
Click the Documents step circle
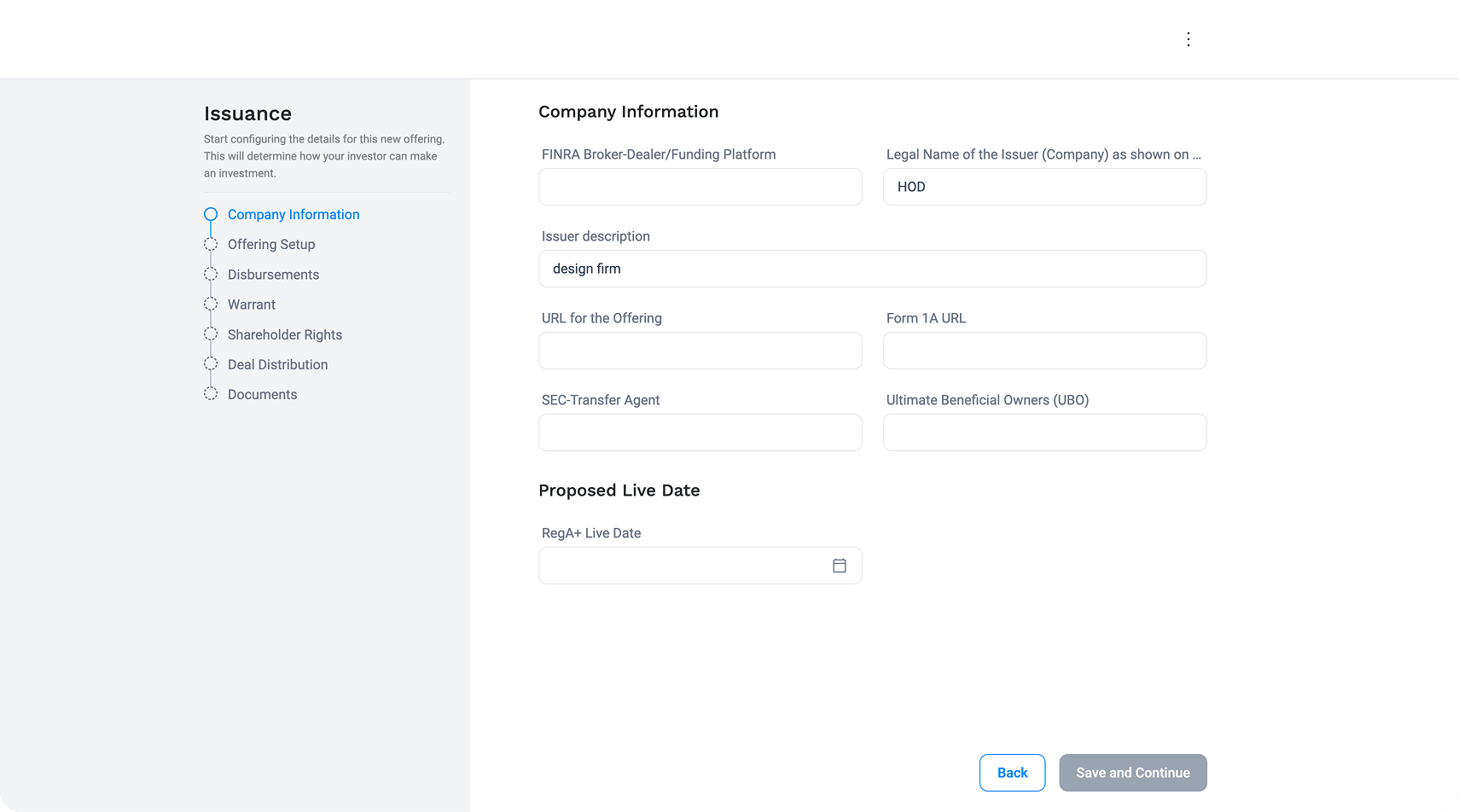point(211,393)
